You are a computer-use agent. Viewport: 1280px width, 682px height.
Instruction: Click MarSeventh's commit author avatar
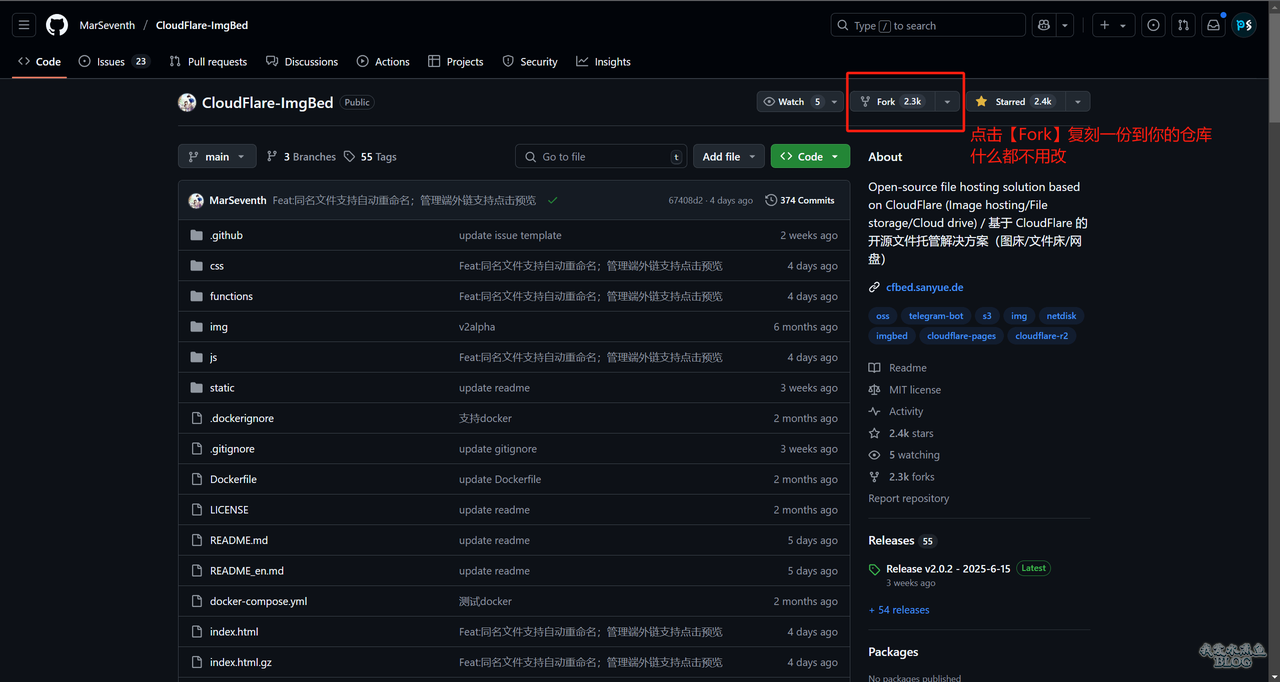point(196,200)
